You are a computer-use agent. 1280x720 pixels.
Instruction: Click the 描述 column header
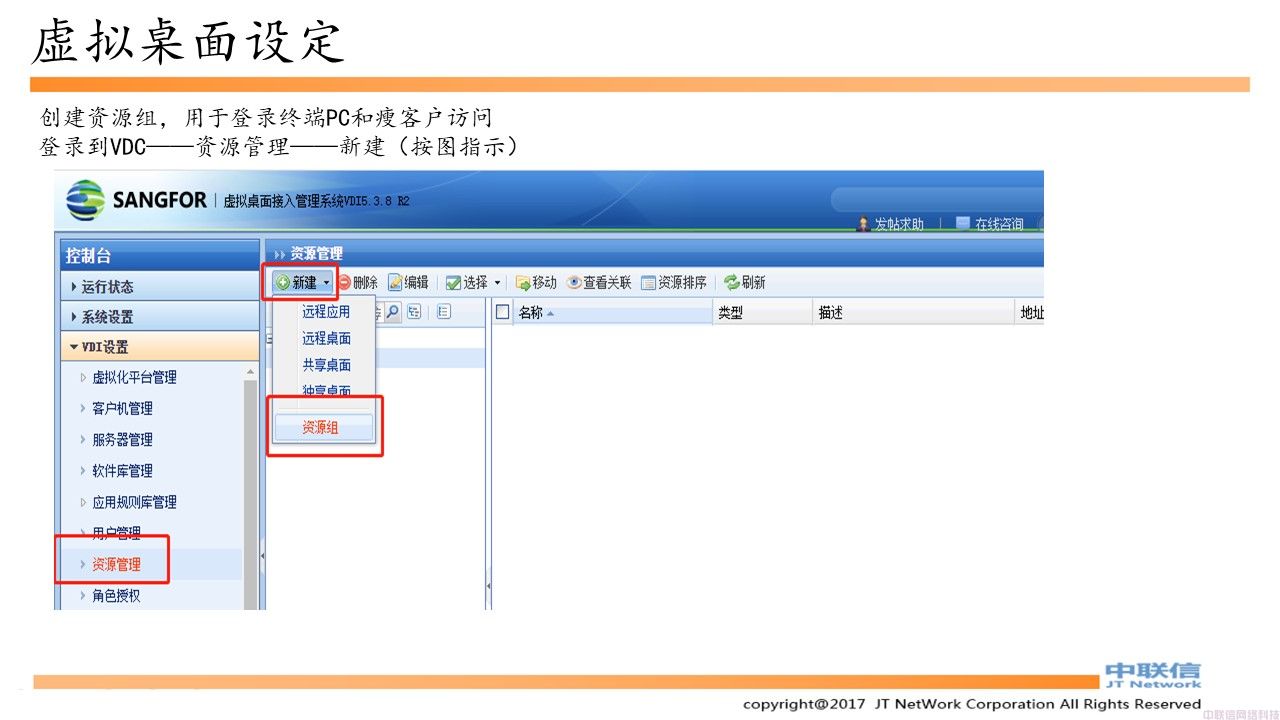click(x=914, y=313)
